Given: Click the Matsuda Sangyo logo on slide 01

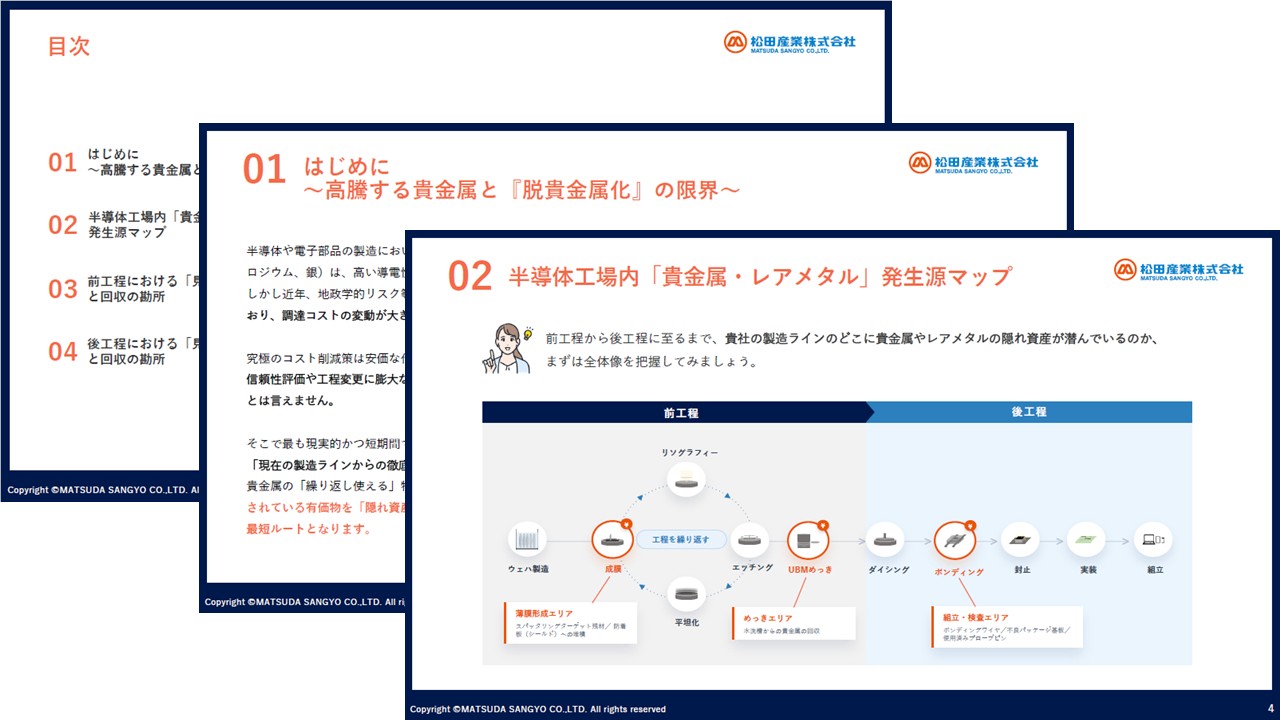Looking at the screenshot, I should (x=974, y=162).
